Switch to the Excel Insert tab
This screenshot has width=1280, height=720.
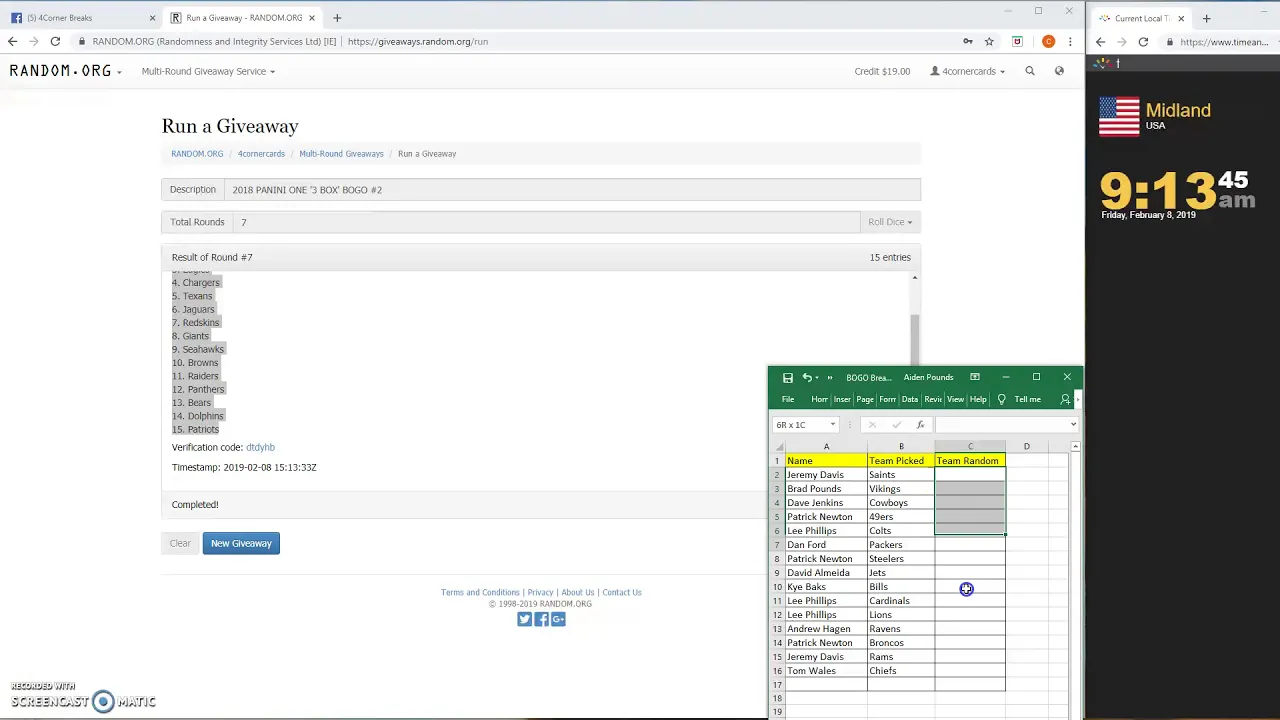[842, 399]
